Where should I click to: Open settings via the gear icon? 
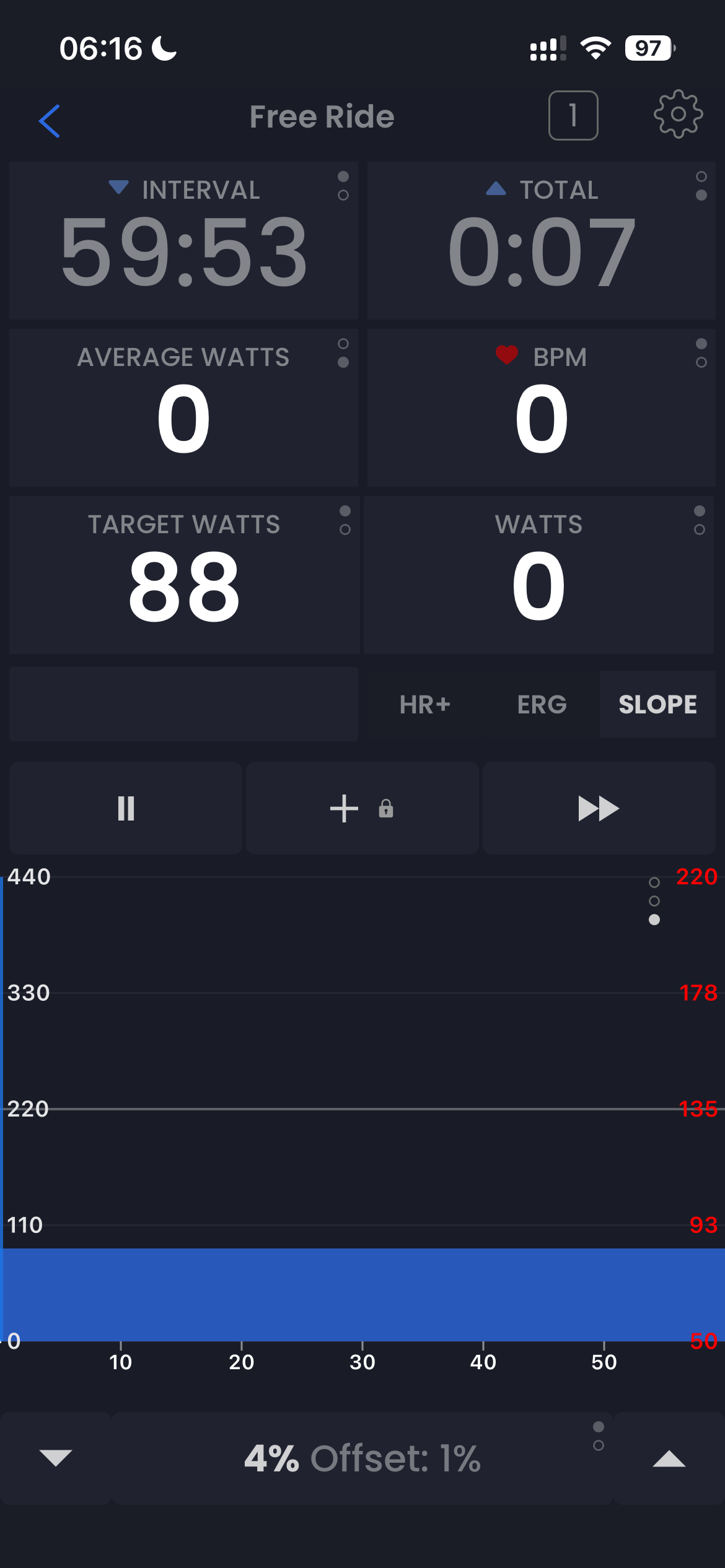(678, 115)
